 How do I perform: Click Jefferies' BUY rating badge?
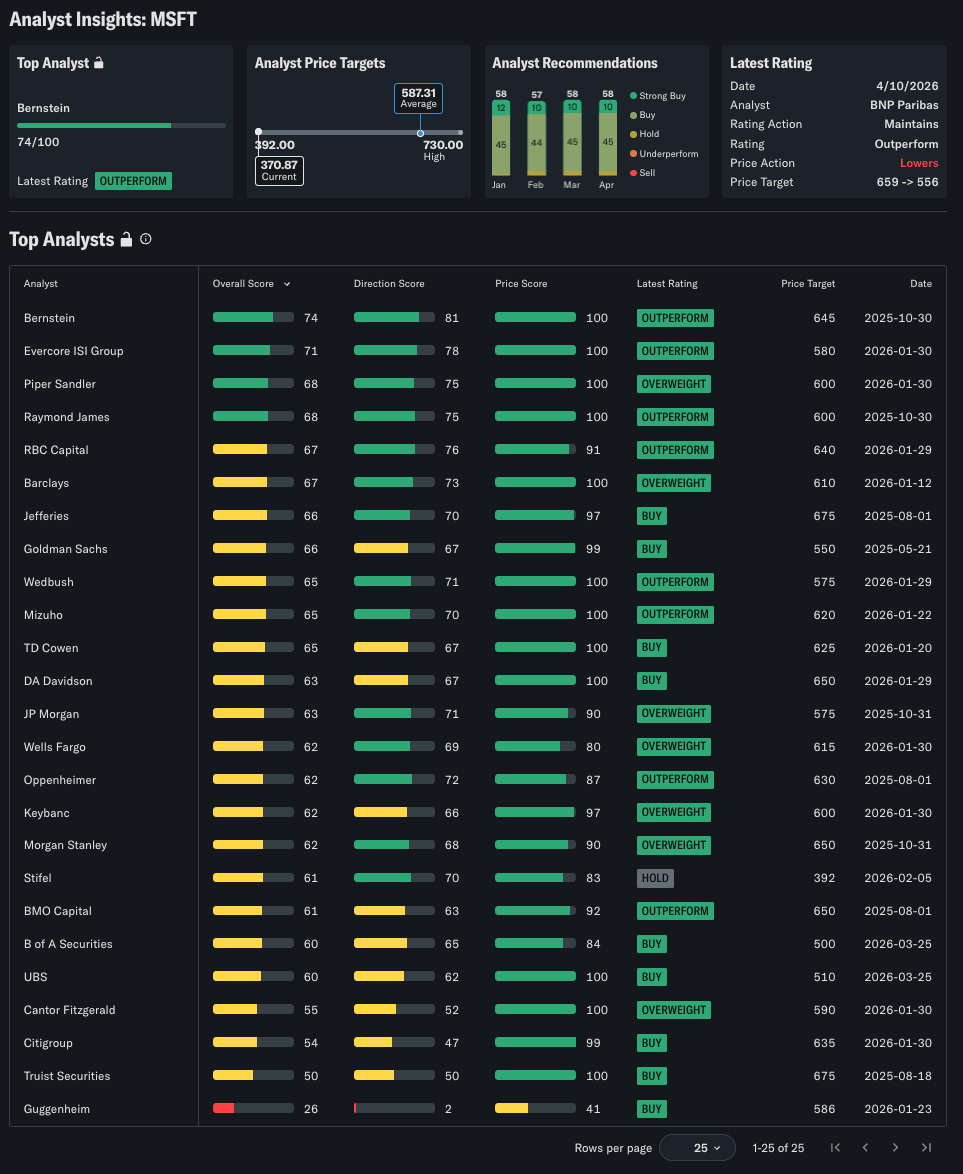(651, 516)
